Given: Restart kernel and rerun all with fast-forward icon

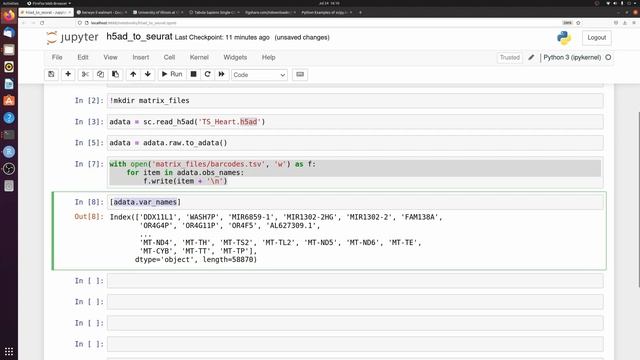Looking at the screenshot, I should [222, 74].
